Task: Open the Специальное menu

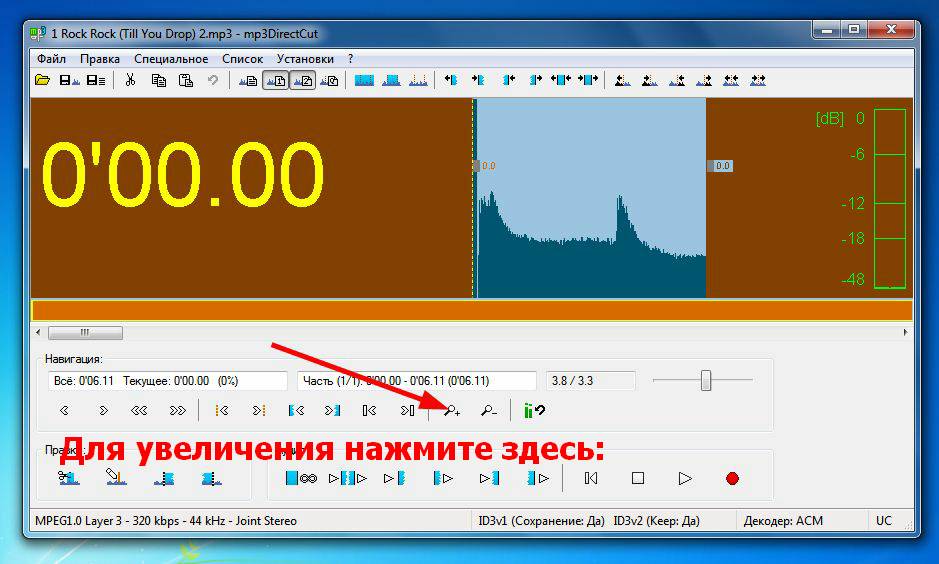Action: point(171,59)
